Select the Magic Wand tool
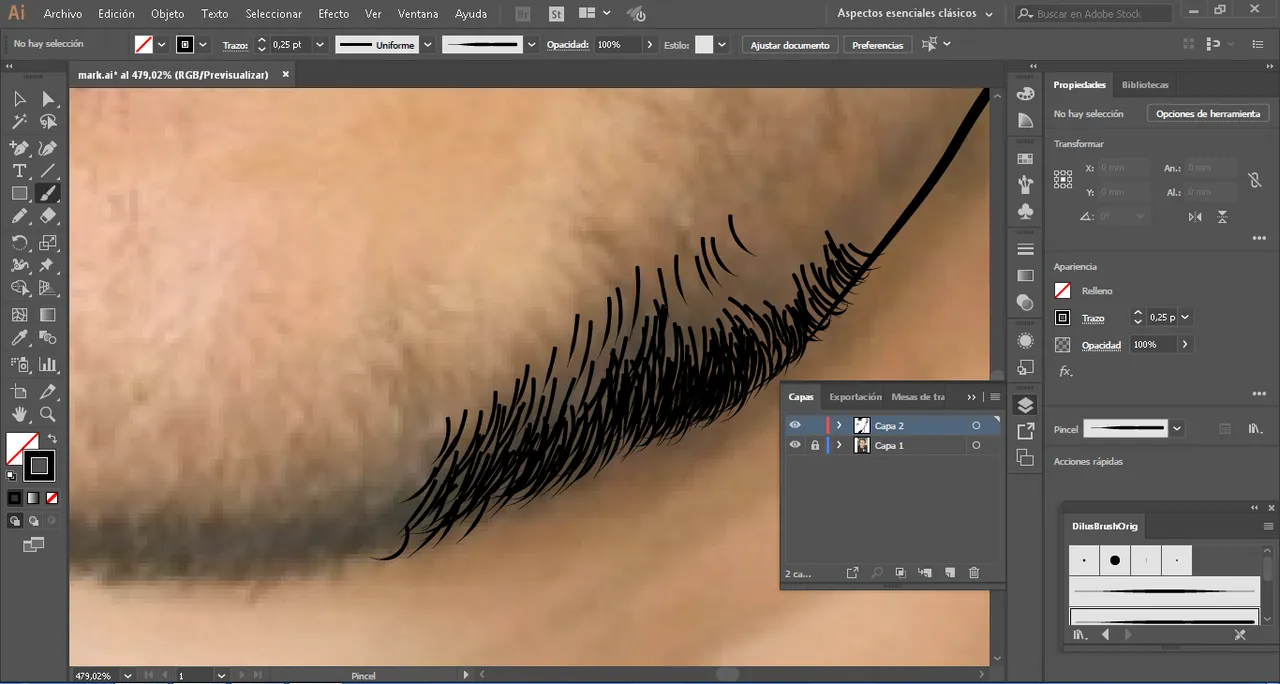This screenshot has width=1280, height=684. coord(19,122)
